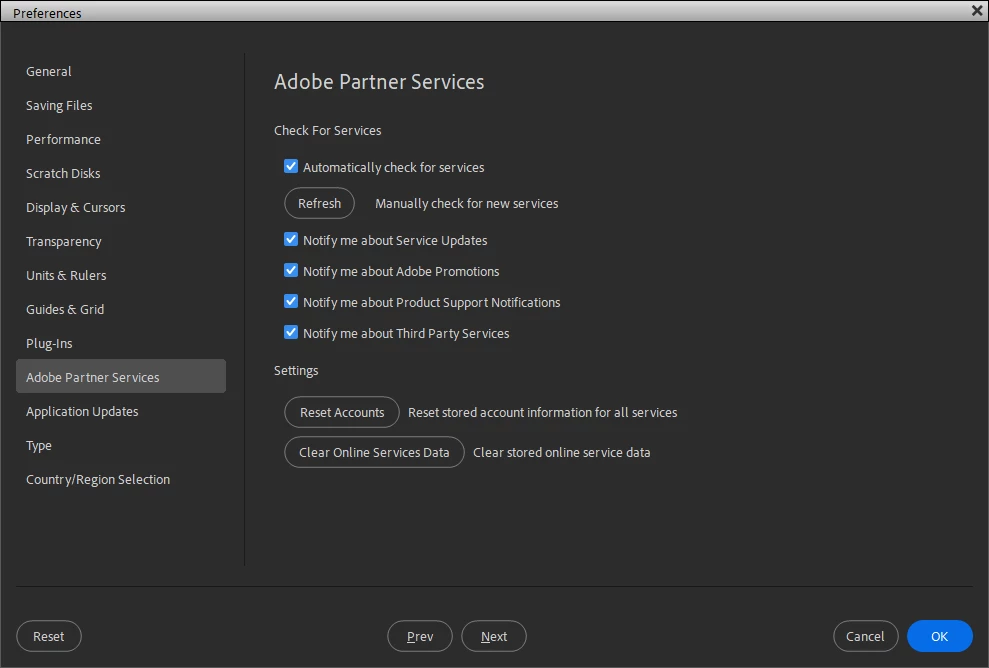The image size is (989, 668).
Task: Go to previous section with Prev
Action: point(420,636)
